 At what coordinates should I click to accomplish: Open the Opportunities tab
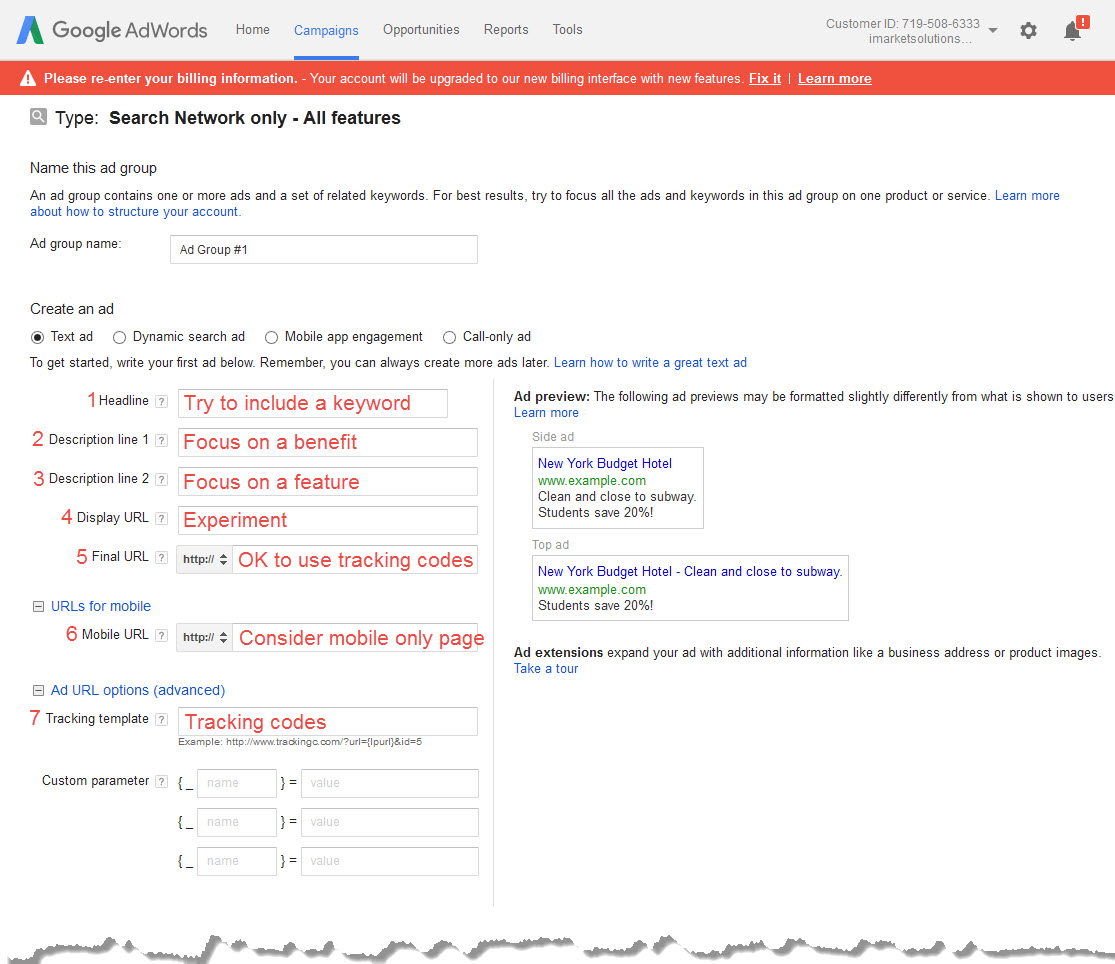point(421,30)
